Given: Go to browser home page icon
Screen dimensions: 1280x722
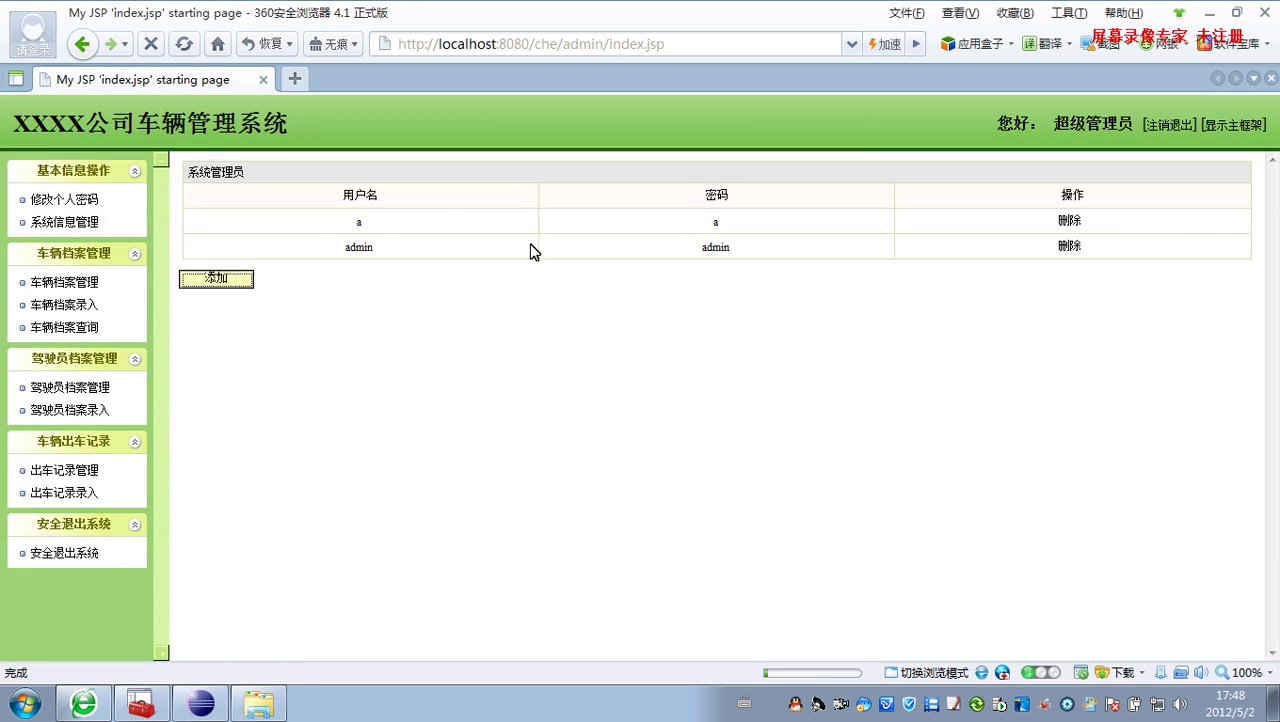Looking at the screenshot, I should [218, 44].
